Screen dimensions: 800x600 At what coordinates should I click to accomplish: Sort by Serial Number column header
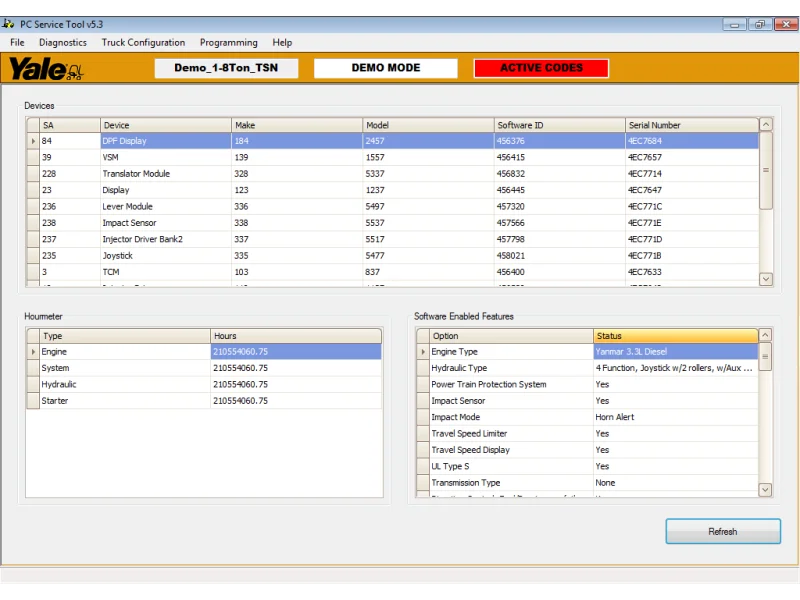point(692,125)
